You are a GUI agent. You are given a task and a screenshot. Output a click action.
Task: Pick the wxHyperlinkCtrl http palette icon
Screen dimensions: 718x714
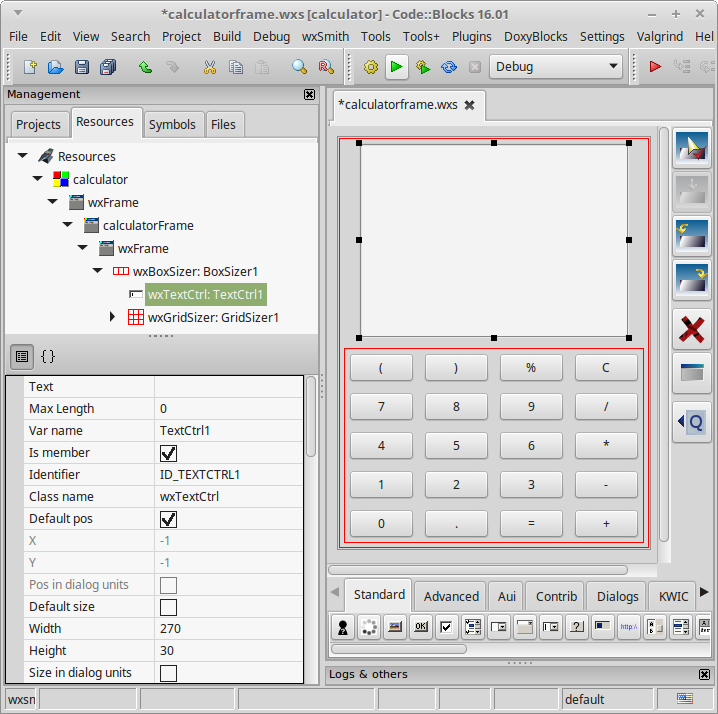click(x=629, y=627)
